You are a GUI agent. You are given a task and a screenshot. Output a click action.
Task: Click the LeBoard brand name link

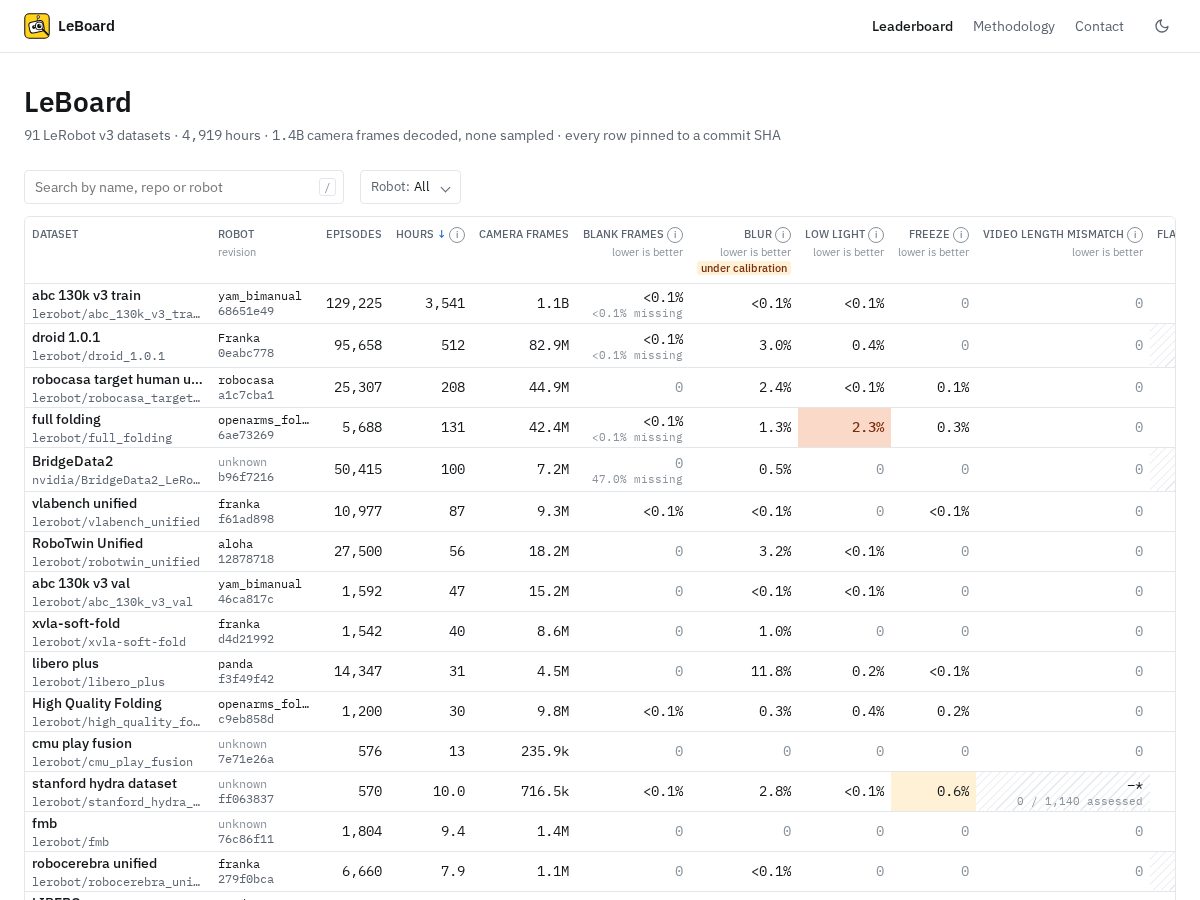coord(86,26)
